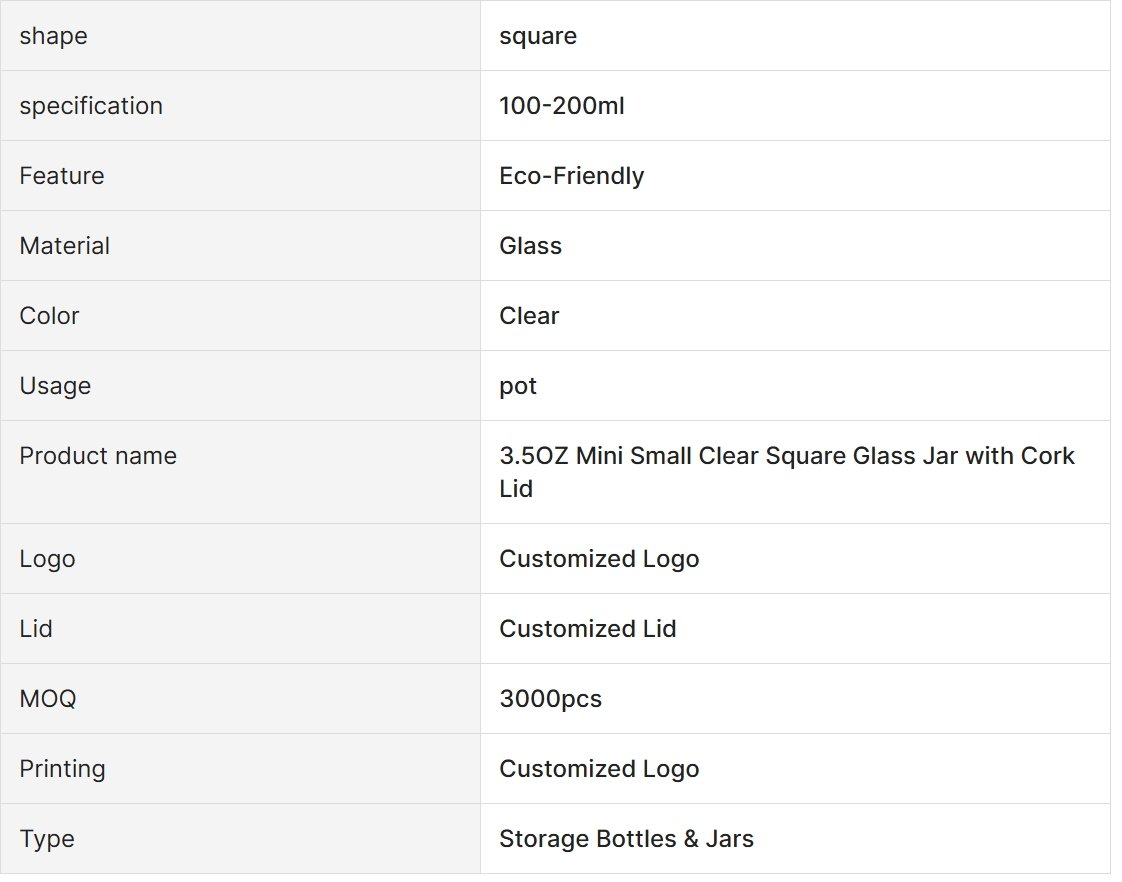The height and width of the screenshot is (882, 1122).
Task: Click the 'Product name' row label
Action: [x=98, y=456]
